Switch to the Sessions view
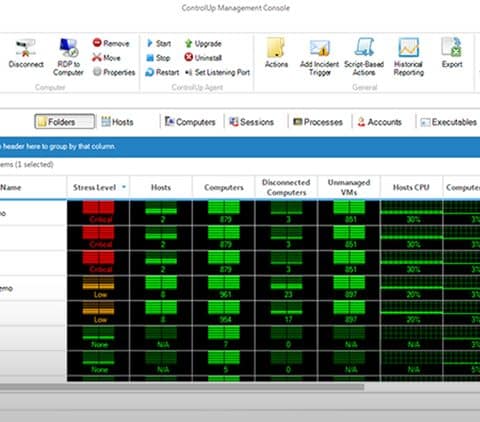The width and height of the screenshot is (480, 422). click(252, 122)
